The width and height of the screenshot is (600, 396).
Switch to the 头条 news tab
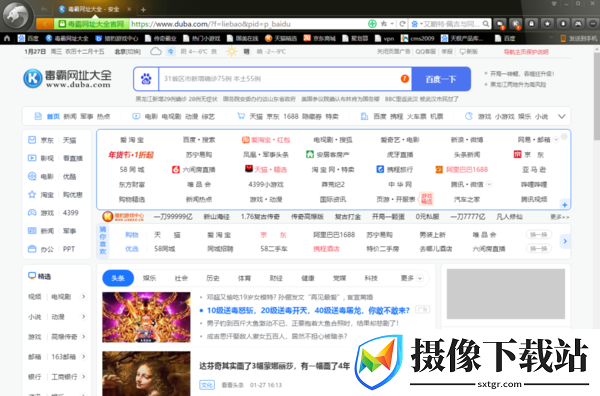tap(118, 278)
